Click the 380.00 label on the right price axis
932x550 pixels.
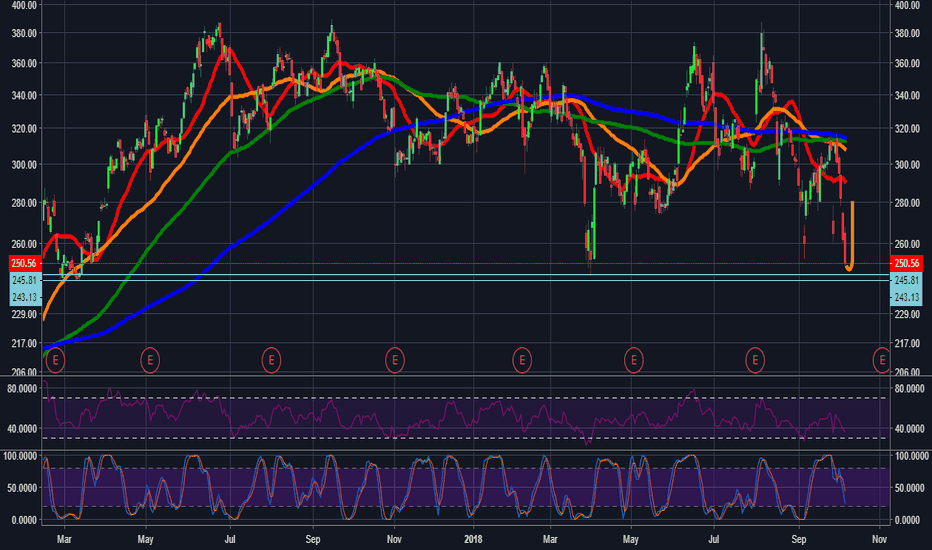907,33
